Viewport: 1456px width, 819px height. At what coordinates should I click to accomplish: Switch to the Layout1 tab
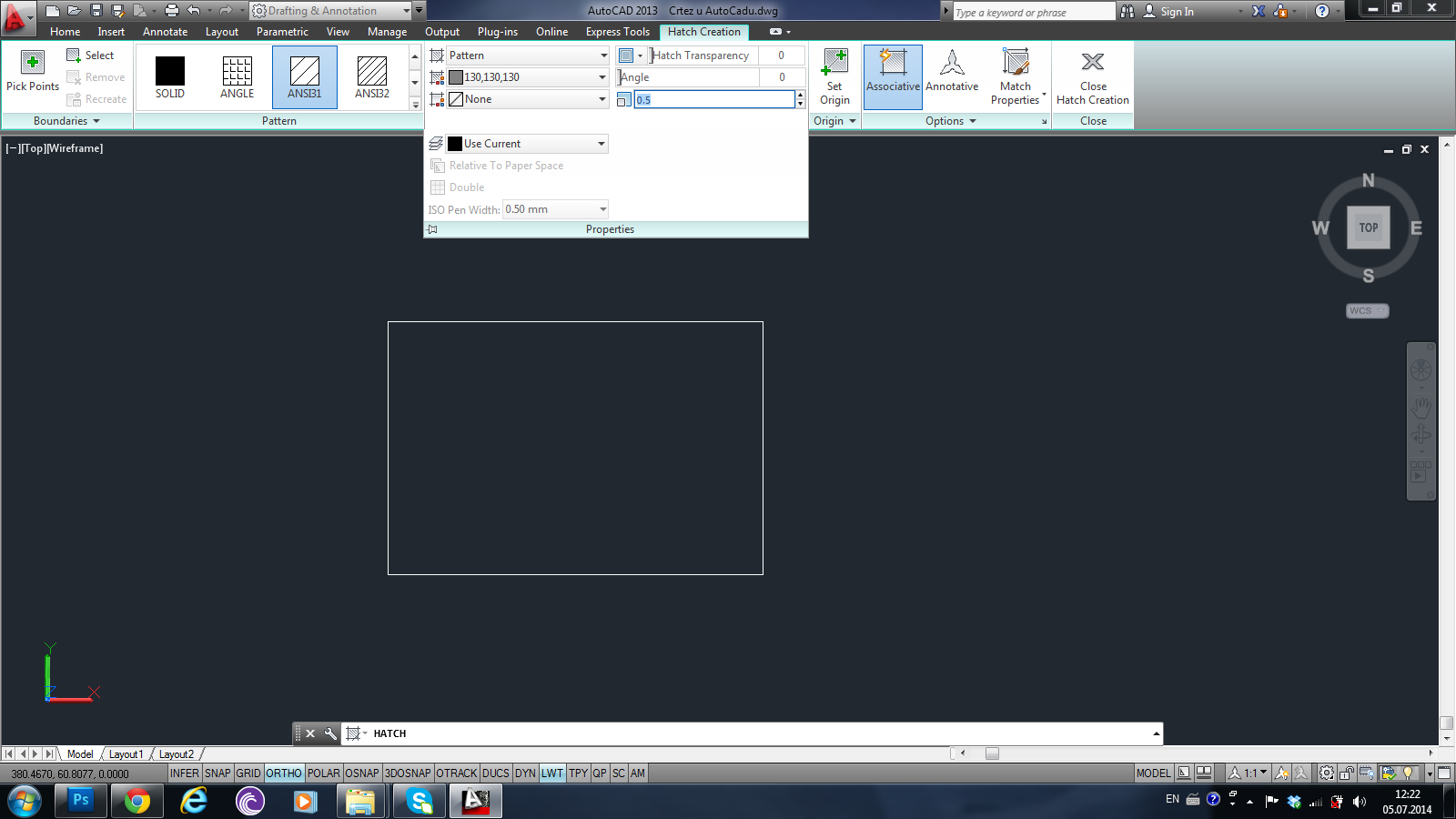pos(126,754)
